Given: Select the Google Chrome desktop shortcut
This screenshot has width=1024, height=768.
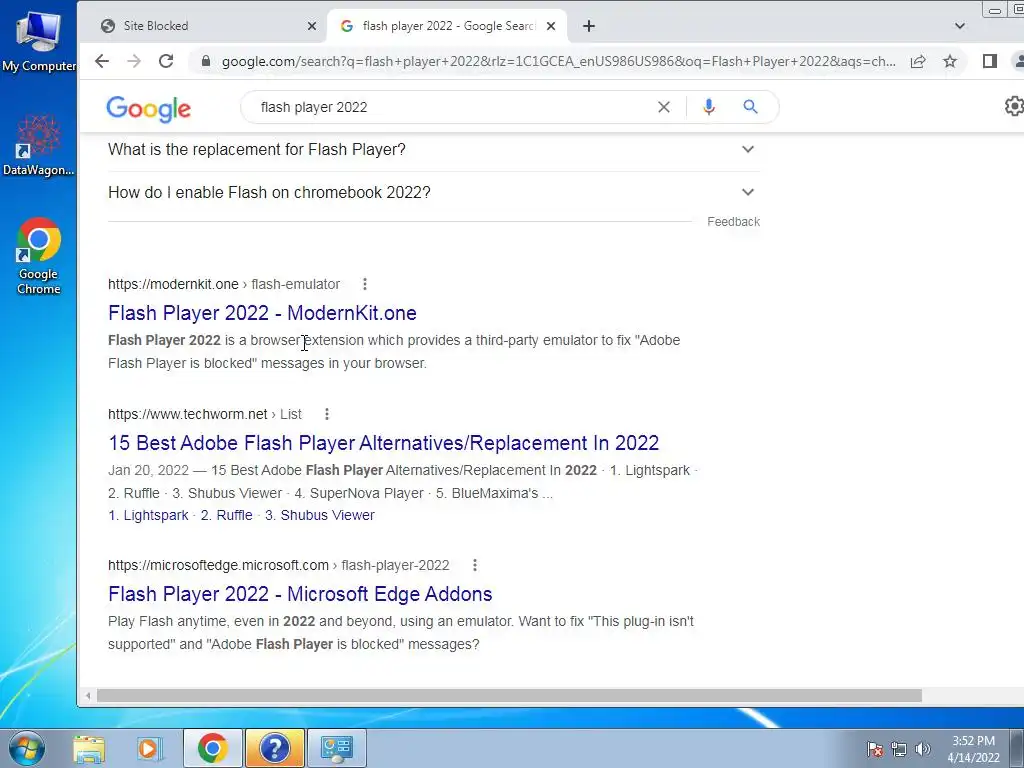Looking at the screenshot, I should [39, 256].
